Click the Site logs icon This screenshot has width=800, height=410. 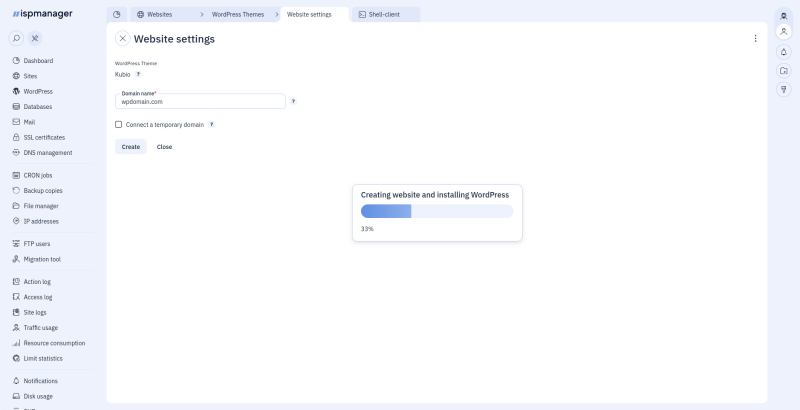coord(16,312)
